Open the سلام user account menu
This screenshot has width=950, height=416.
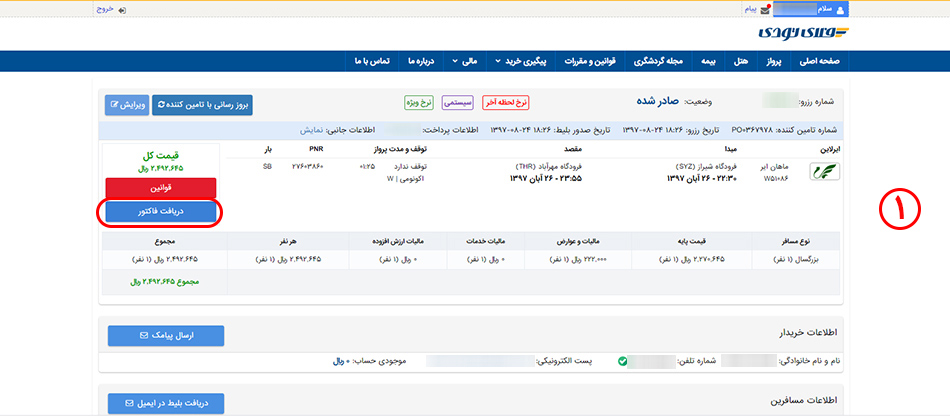(x=811, y=9)
